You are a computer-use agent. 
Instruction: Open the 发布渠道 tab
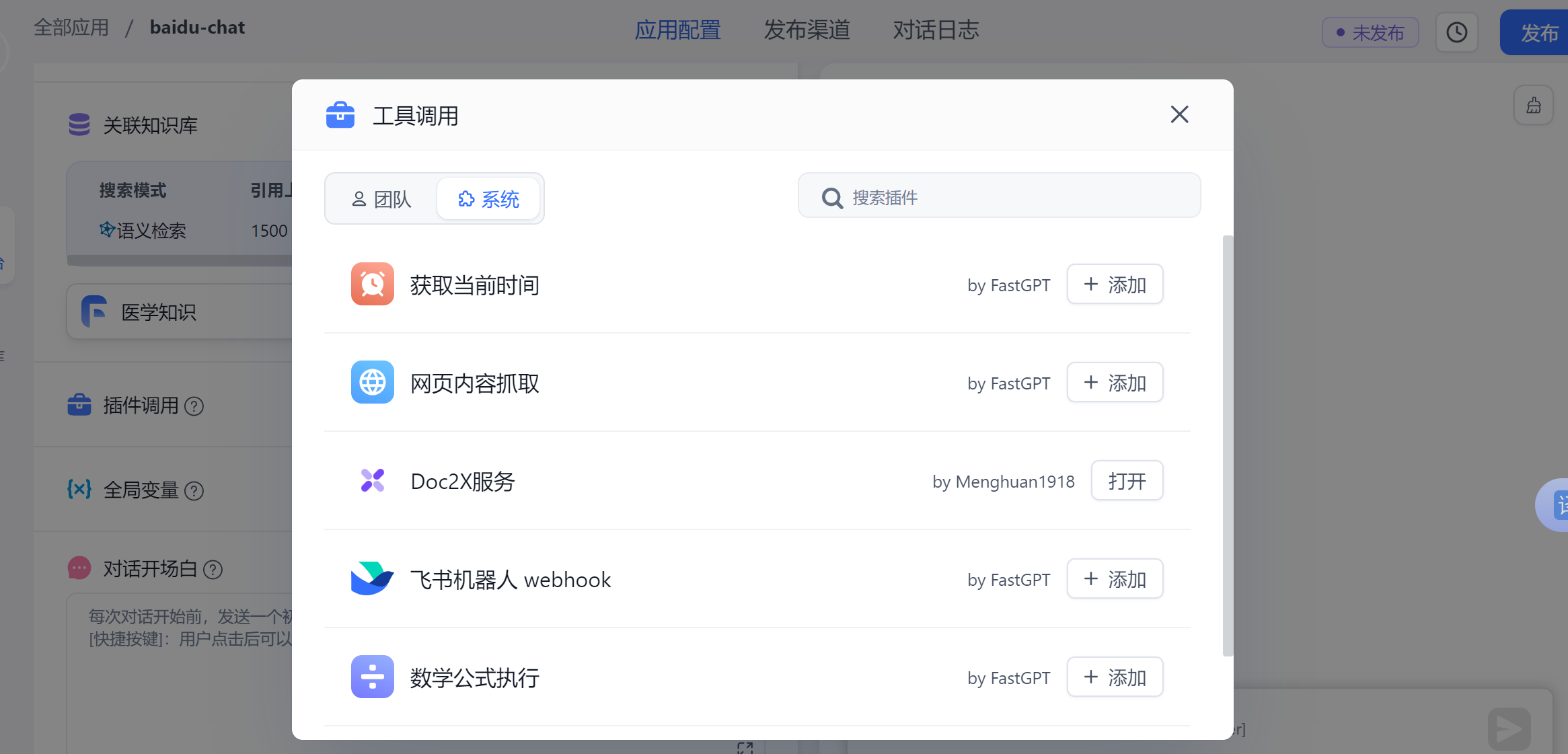tap(807, 30)
